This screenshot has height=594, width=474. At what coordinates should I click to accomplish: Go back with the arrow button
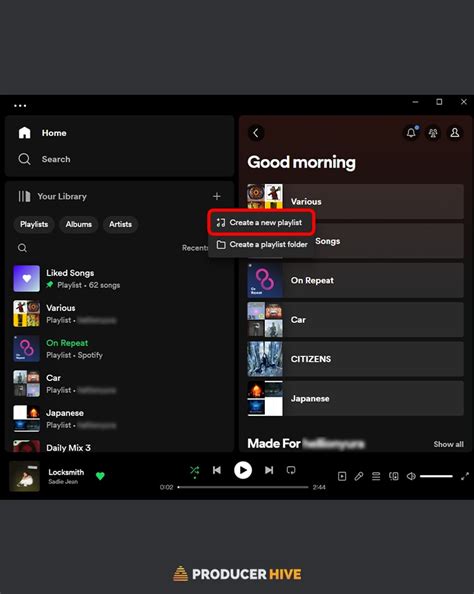[x=256, y=133]
